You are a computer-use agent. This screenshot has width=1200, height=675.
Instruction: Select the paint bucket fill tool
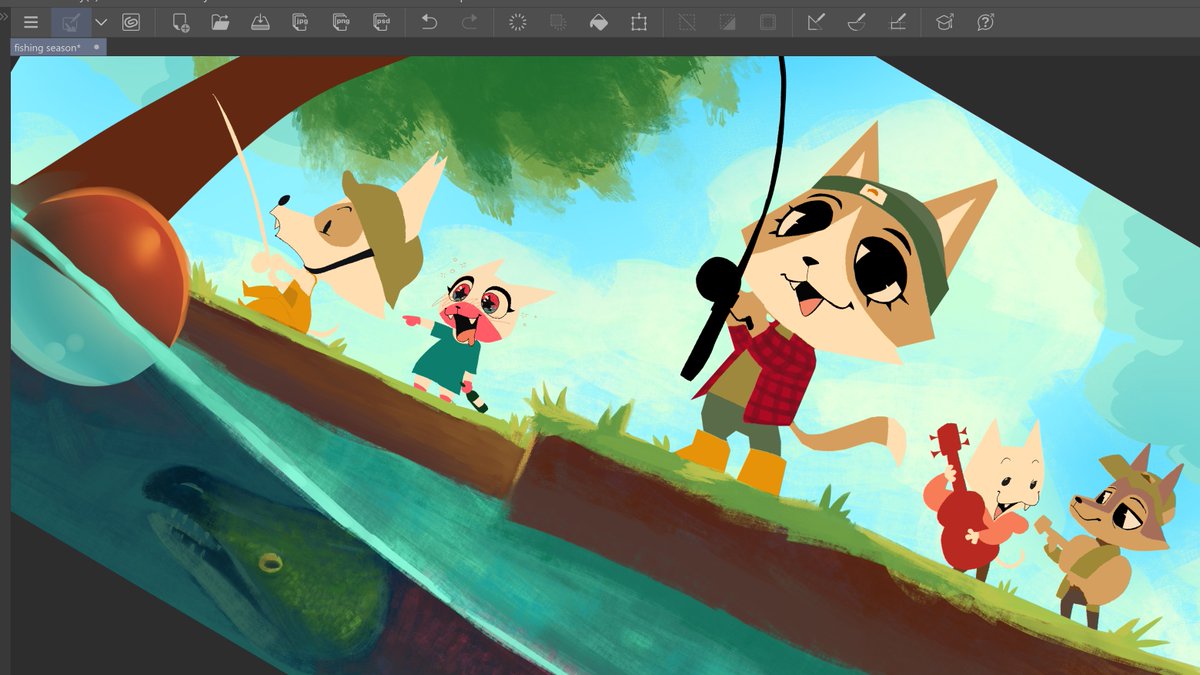click(599, 20)
